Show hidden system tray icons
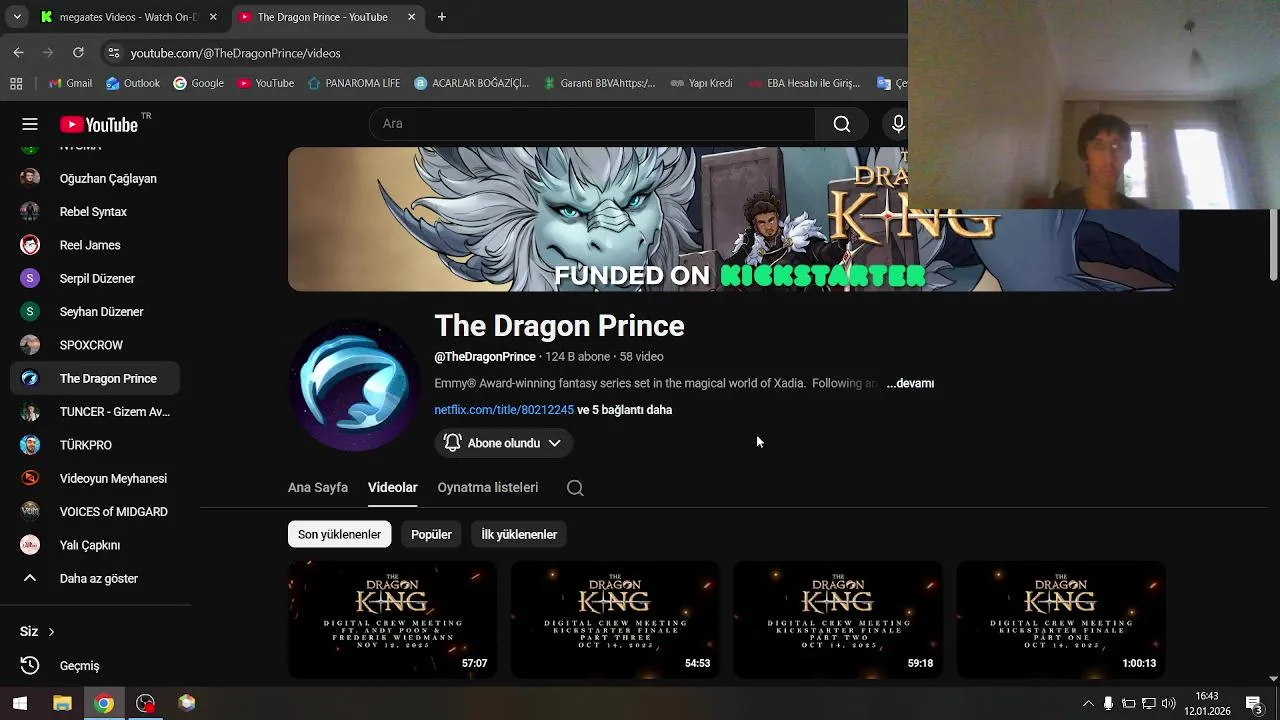The width and height of the screenshot is (1280, 720). pos(1088,704)
